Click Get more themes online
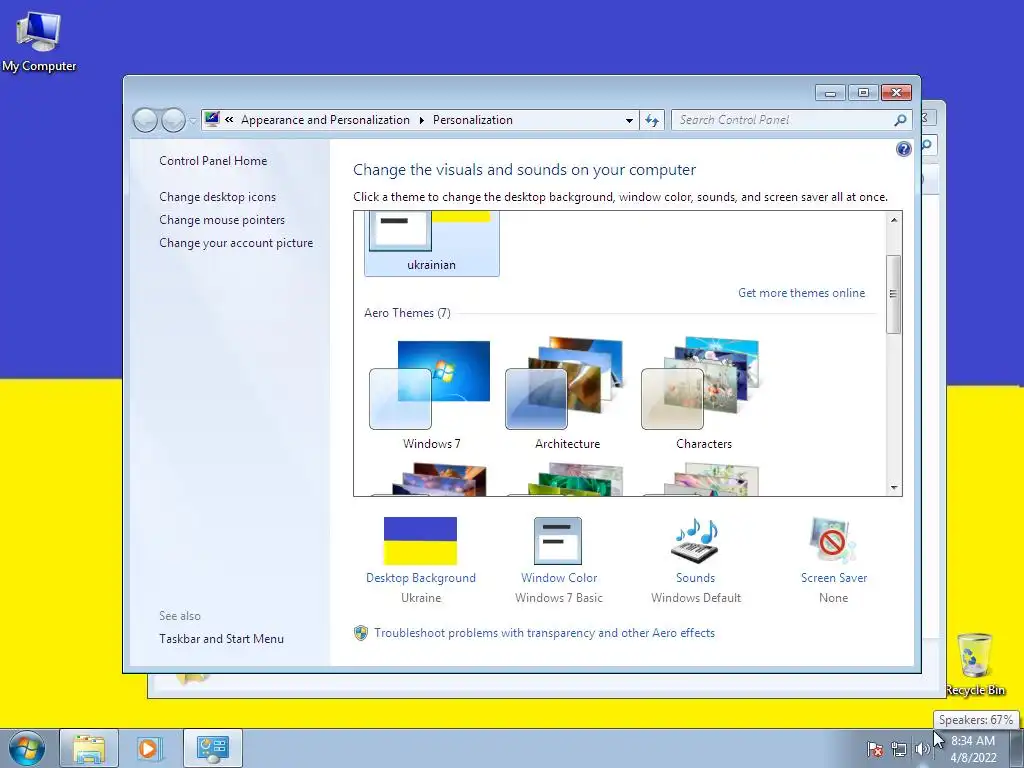This screenshot has height=768, width=1024. coord(801,293)
